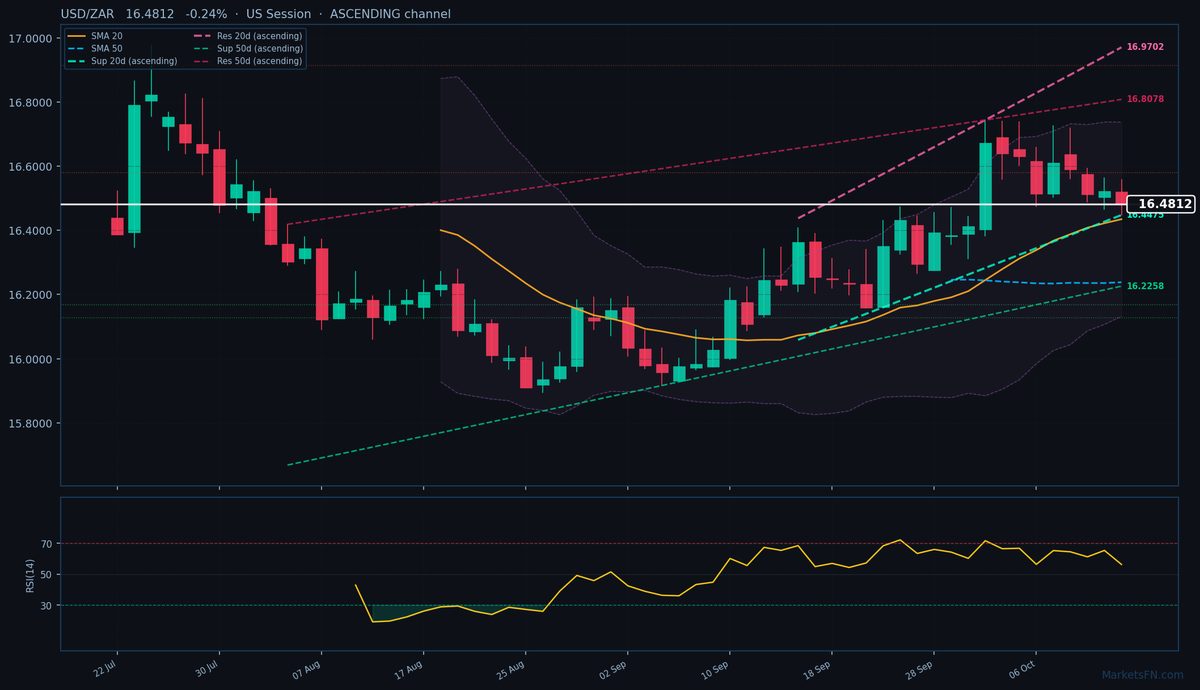Click the RSI 30 level label

pyautogui.click(x=47, y=606)
